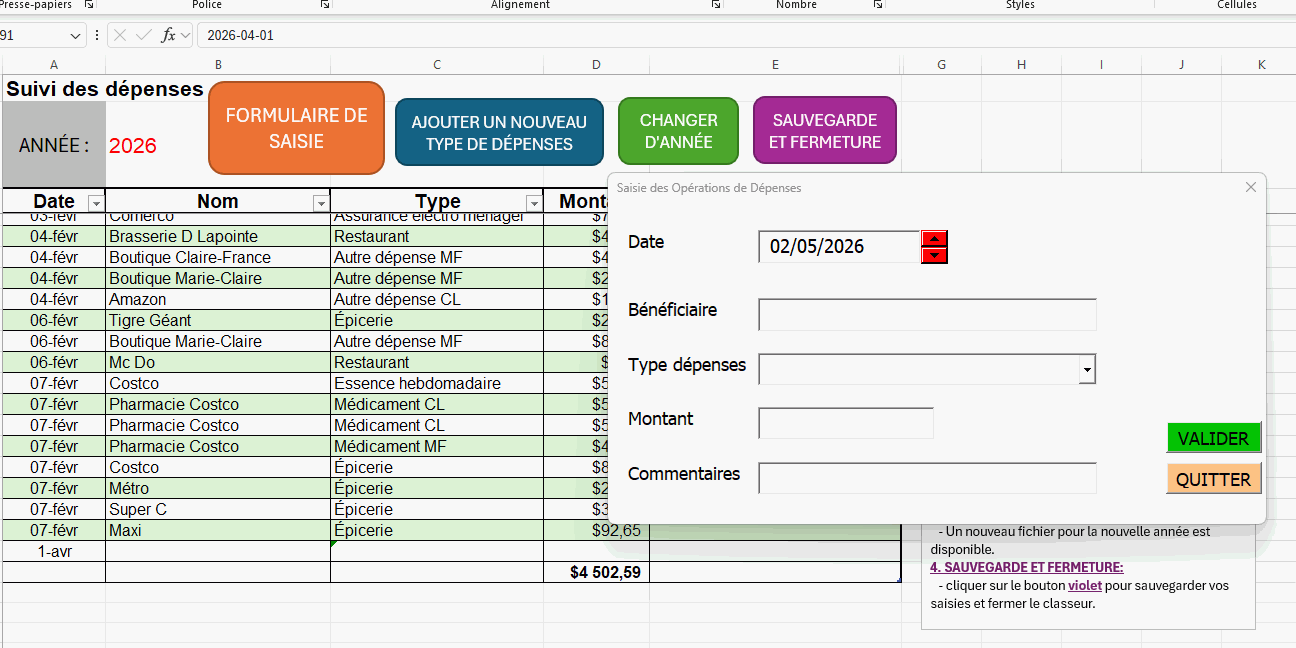Click the orange FORMULAIRE DE SAISIE button
Screen dimensions: 1296x648
point(296,128)
